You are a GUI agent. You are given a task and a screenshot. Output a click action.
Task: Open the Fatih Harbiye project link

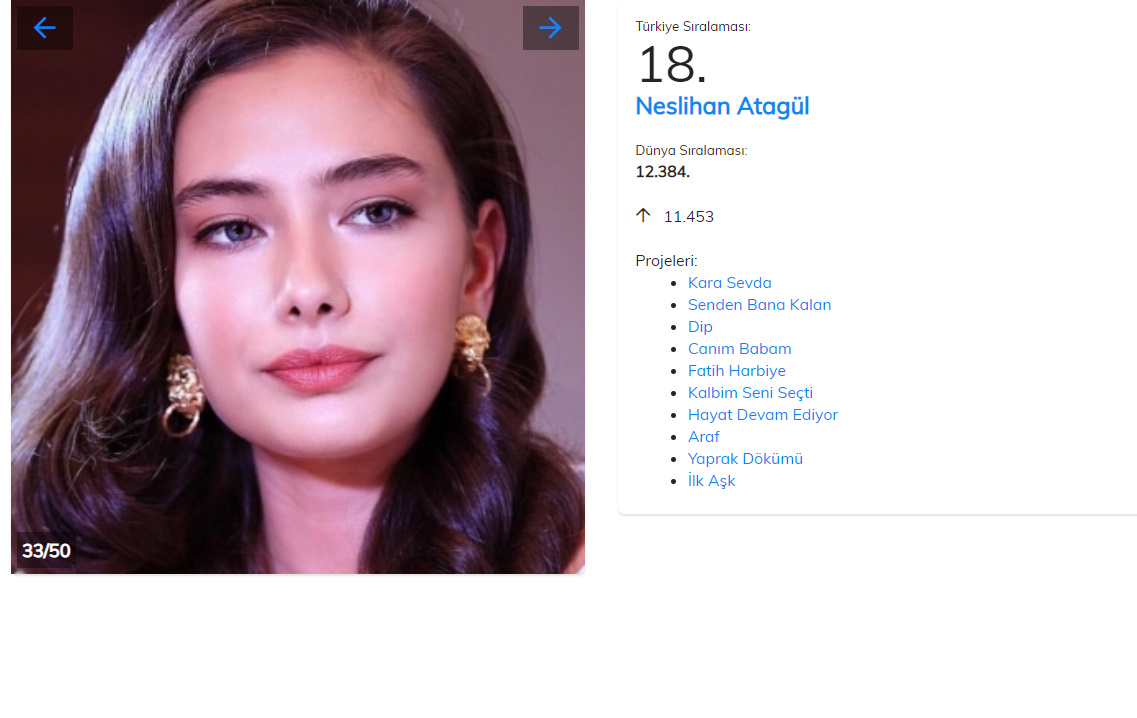pos(737,371)
